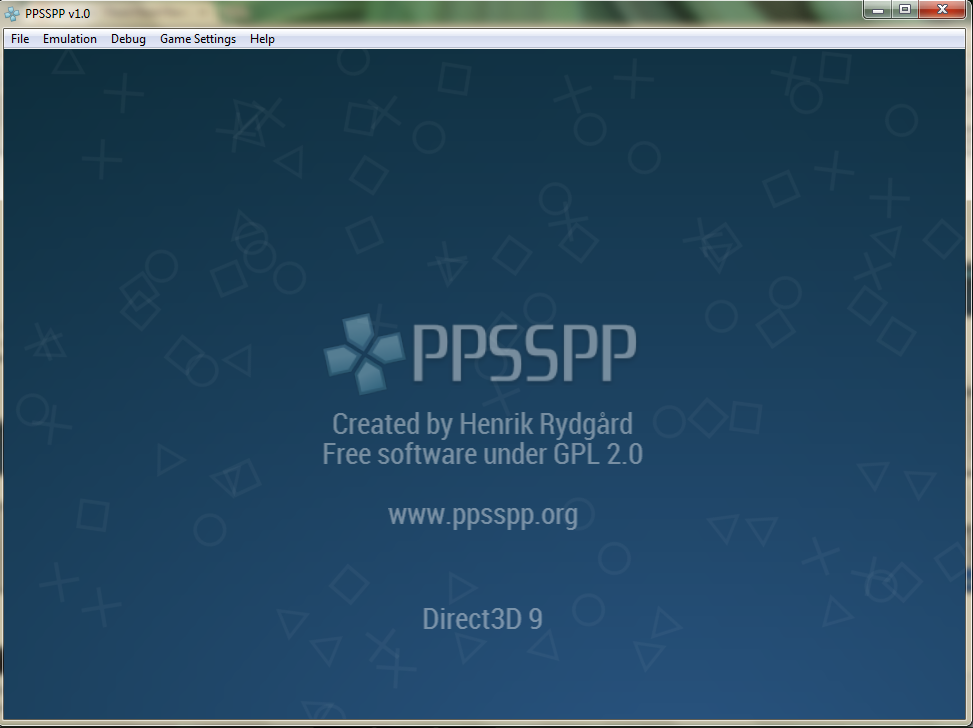Click the PPSSPP logo on the splash screen
The width and height of the screenshot is (973, 728).
pos(480,353)
